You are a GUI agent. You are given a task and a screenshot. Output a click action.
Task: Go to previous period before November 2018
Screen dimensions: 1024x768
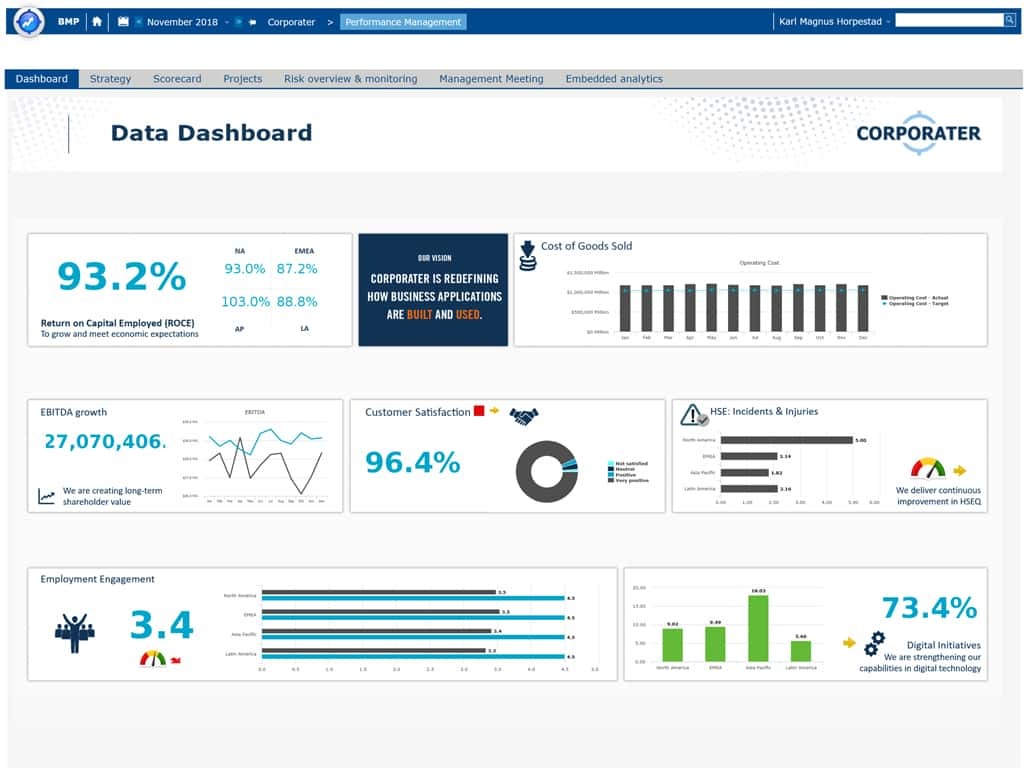pos(138,22)
